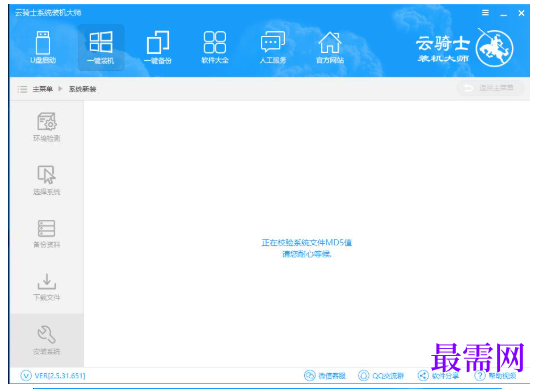This screenshot has height=389, width=543.
Task: Close the 云骑士 window
Action: click(521, 13)
